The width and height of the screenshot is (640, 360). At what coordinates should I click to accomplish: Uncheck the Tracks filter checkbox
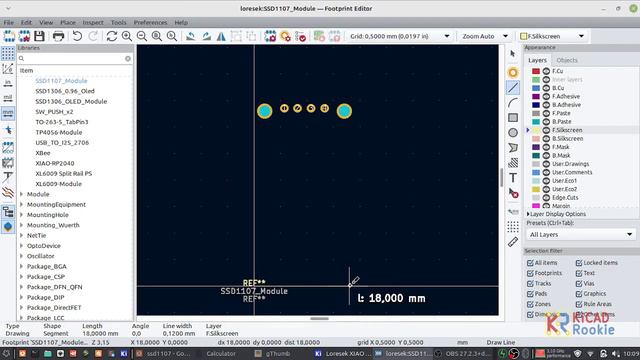[530, 283]
